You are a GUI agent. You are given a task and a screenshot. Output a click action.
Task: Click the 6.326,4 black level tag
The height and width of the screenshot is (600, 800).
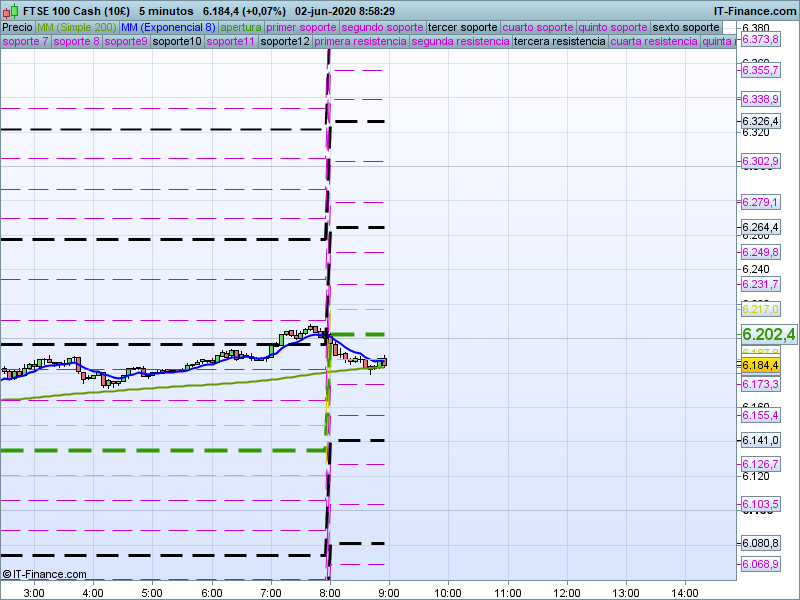(x=760, y=121)
